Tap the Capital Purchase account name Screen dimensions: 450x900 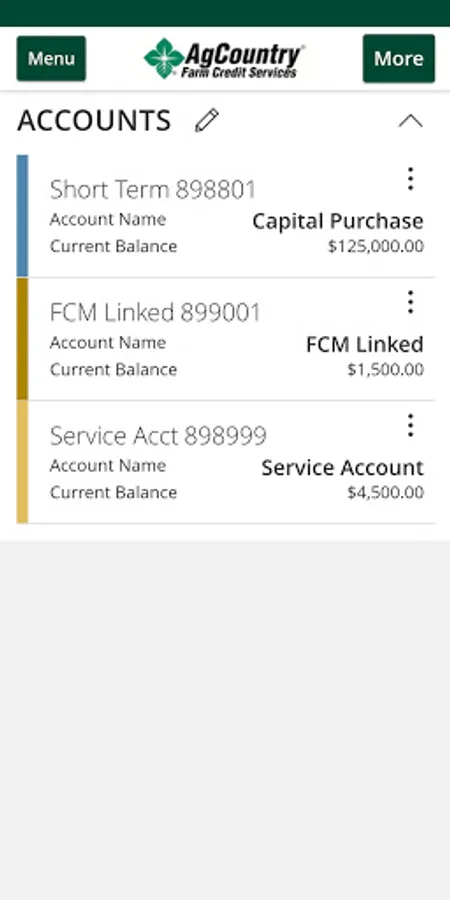tap(338, 221)
